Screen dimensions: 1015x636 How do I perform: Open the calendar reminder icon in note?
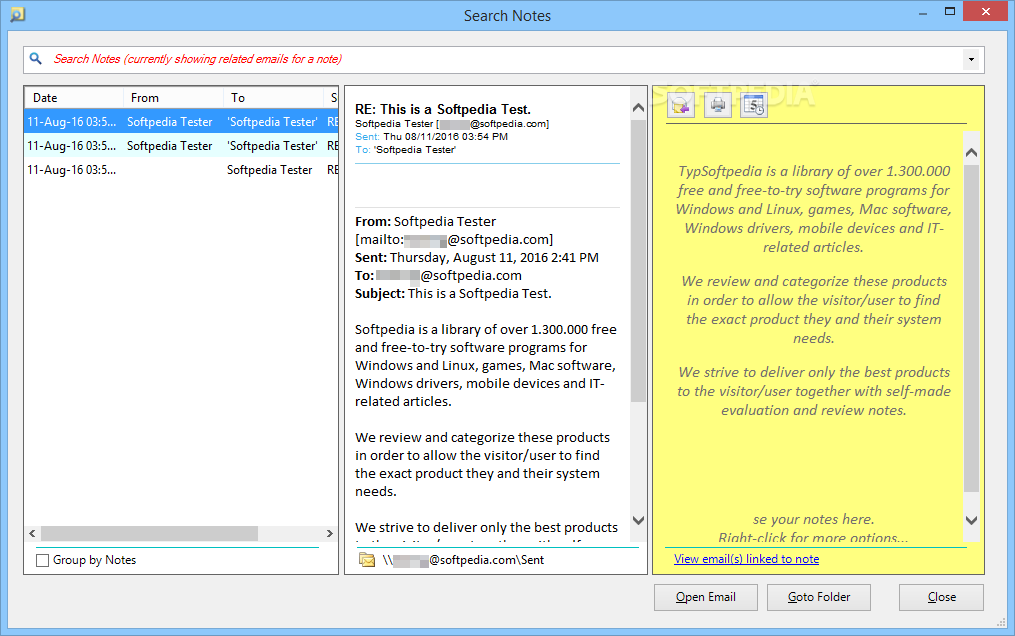click(754, 105)
